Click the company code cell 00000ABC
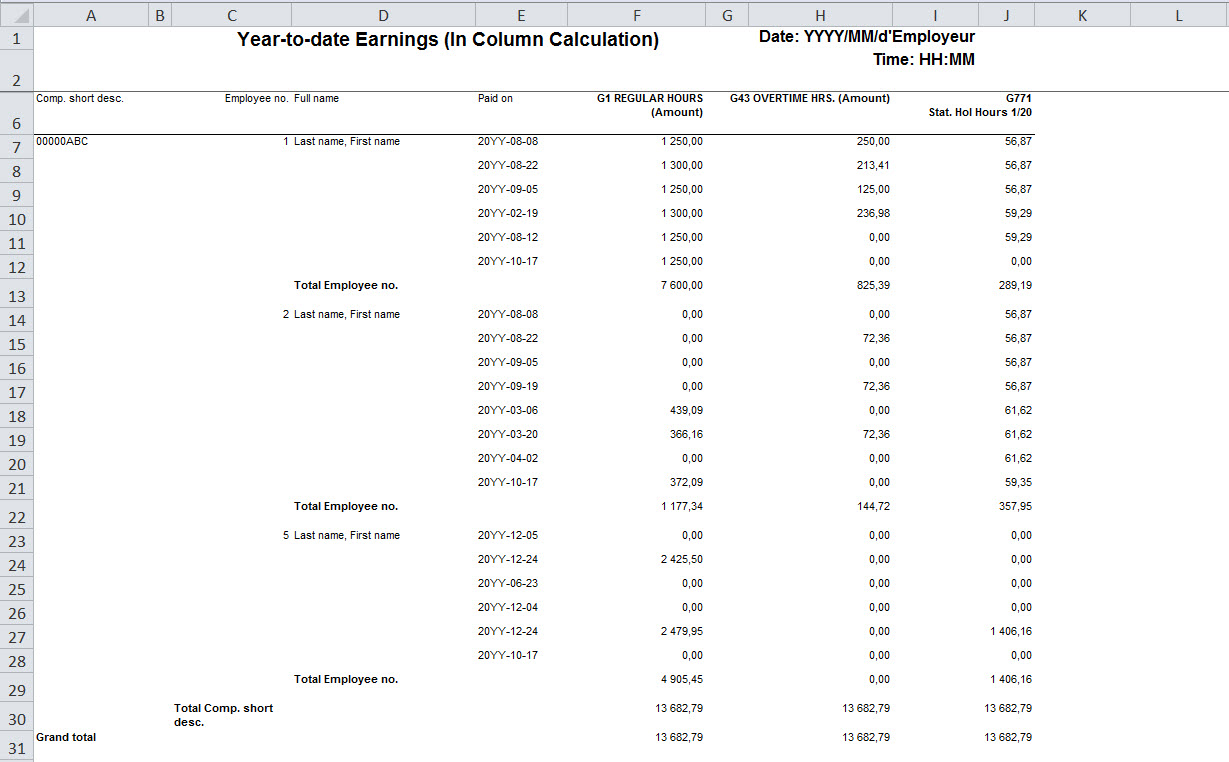 click(62, 142)
